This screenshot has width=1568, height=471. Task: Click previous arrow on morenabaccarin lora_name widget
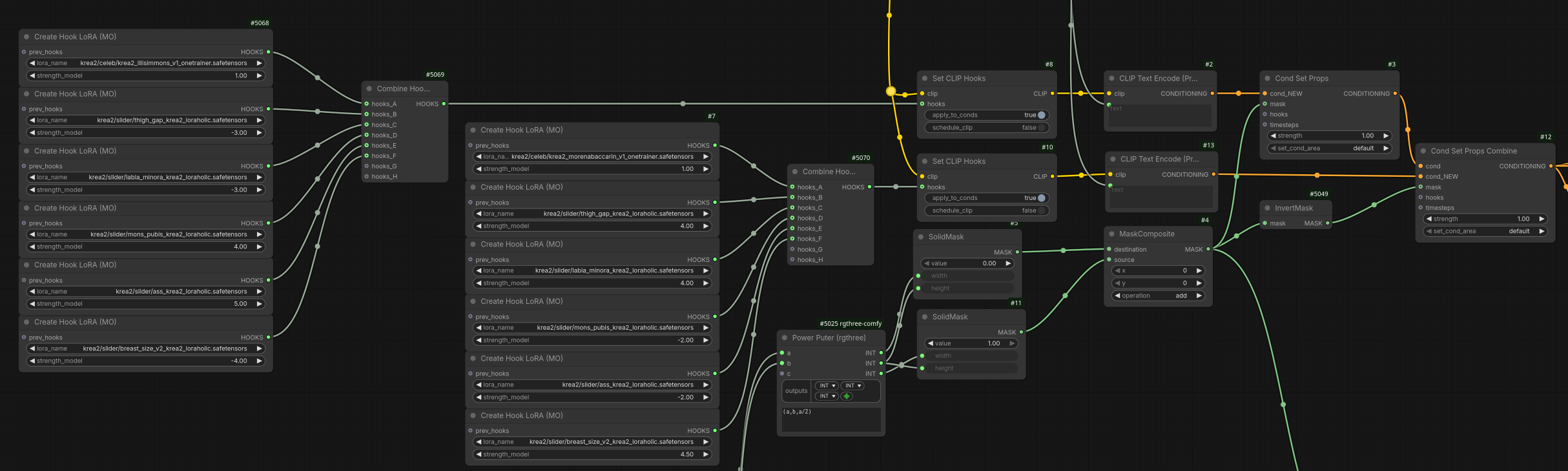pyautogui.click(x=479, y=157)
